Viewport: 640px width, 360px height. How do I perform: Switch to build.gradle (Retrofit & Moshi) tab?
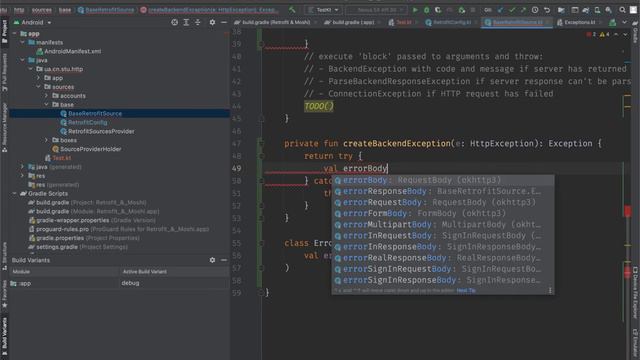(x=273, y=22)
